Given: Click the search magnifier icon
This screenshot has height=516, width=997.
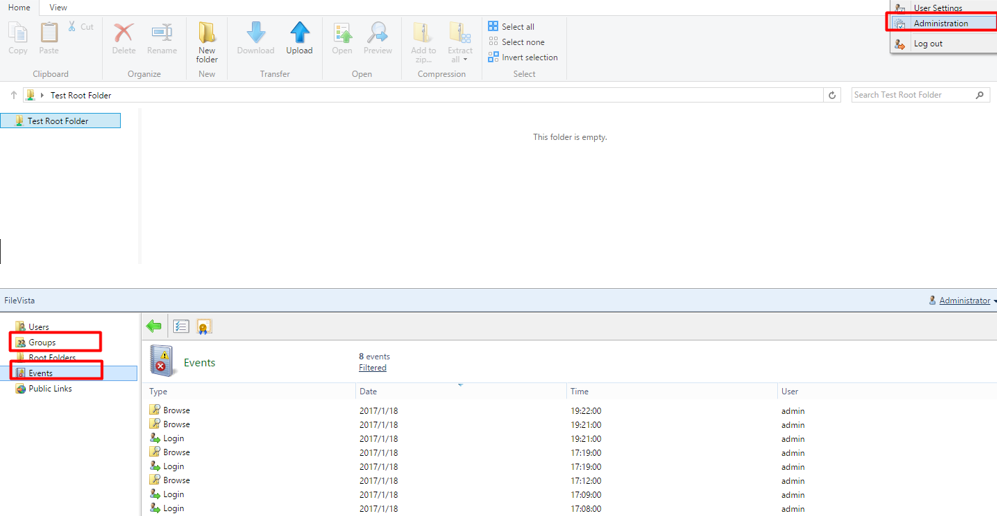Looking at the screenshot, I should pos(979,95).
